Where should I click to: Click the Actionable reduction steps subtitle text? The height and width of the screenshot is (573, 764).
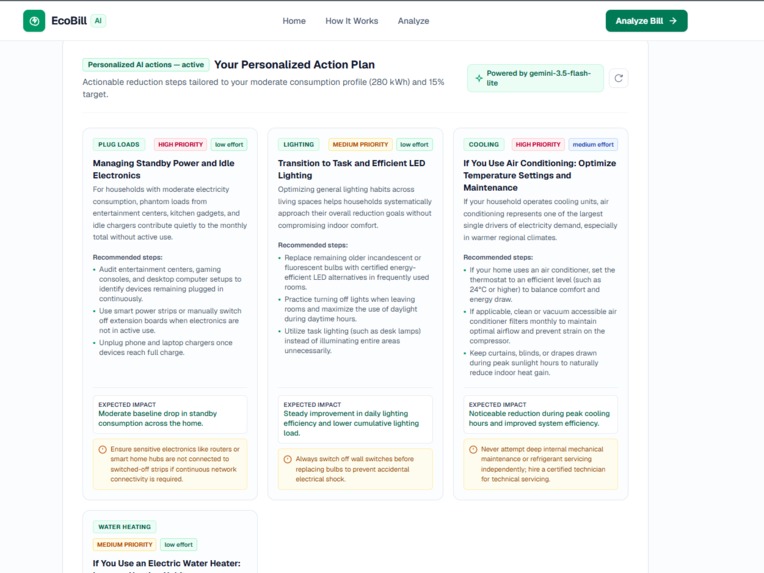(263, 88)
